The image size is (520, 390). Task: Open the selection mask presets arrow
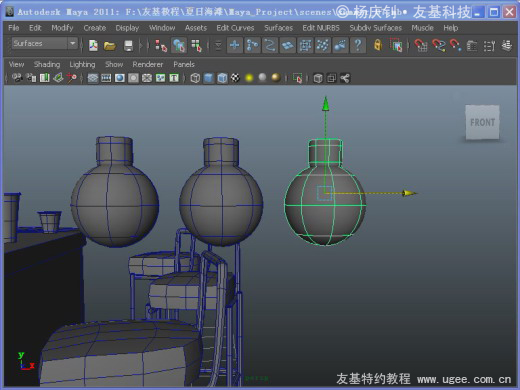tap(218, 45)
